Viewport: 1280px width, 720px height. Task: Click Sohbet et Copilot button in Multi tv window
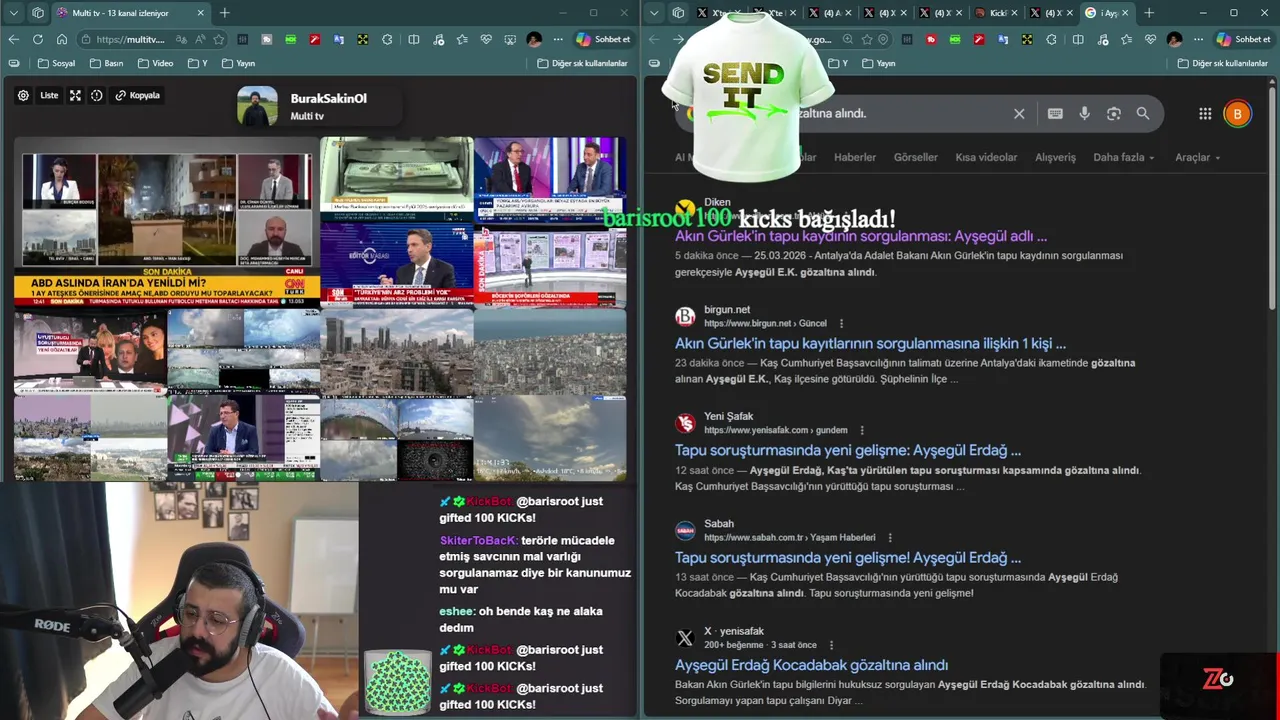pyautogui.click(x=603, y=39)
